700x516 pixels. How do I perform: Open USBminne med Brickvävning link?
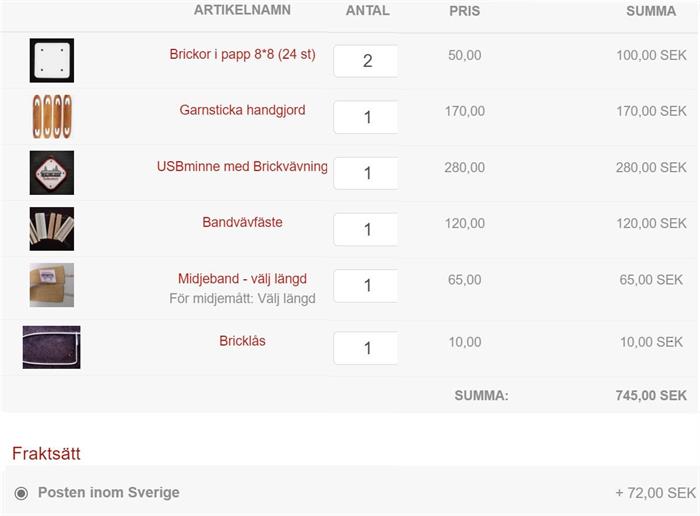pyautogui.click(x=242, y=166)
